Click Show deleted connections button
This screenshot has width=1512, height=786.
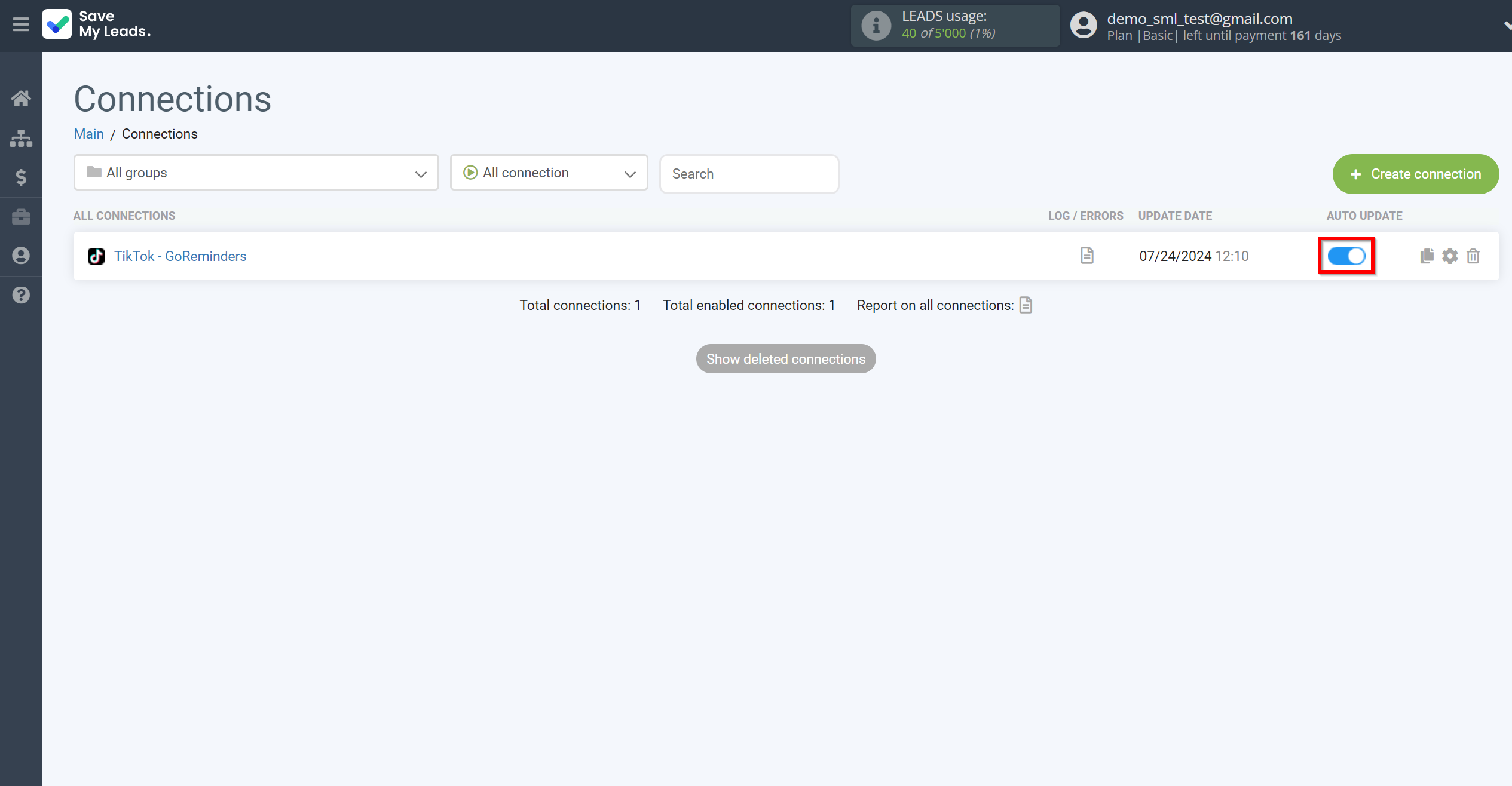[786, 358]
